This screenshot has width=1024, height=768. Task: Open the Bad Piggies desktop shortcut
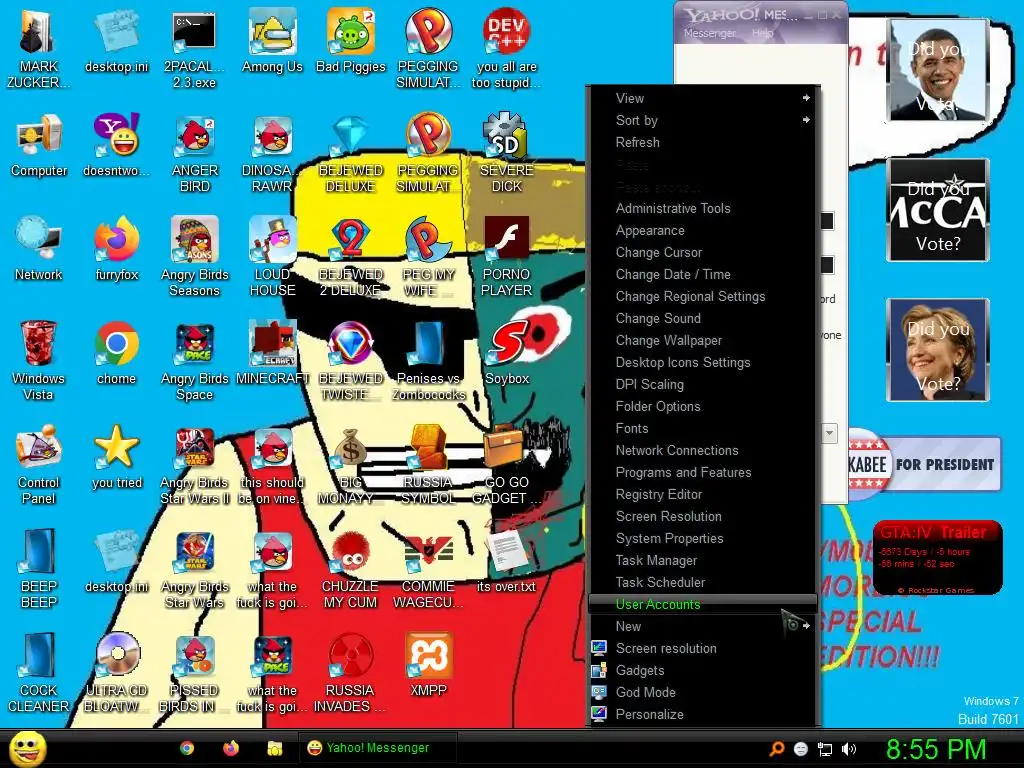point(351,41)
